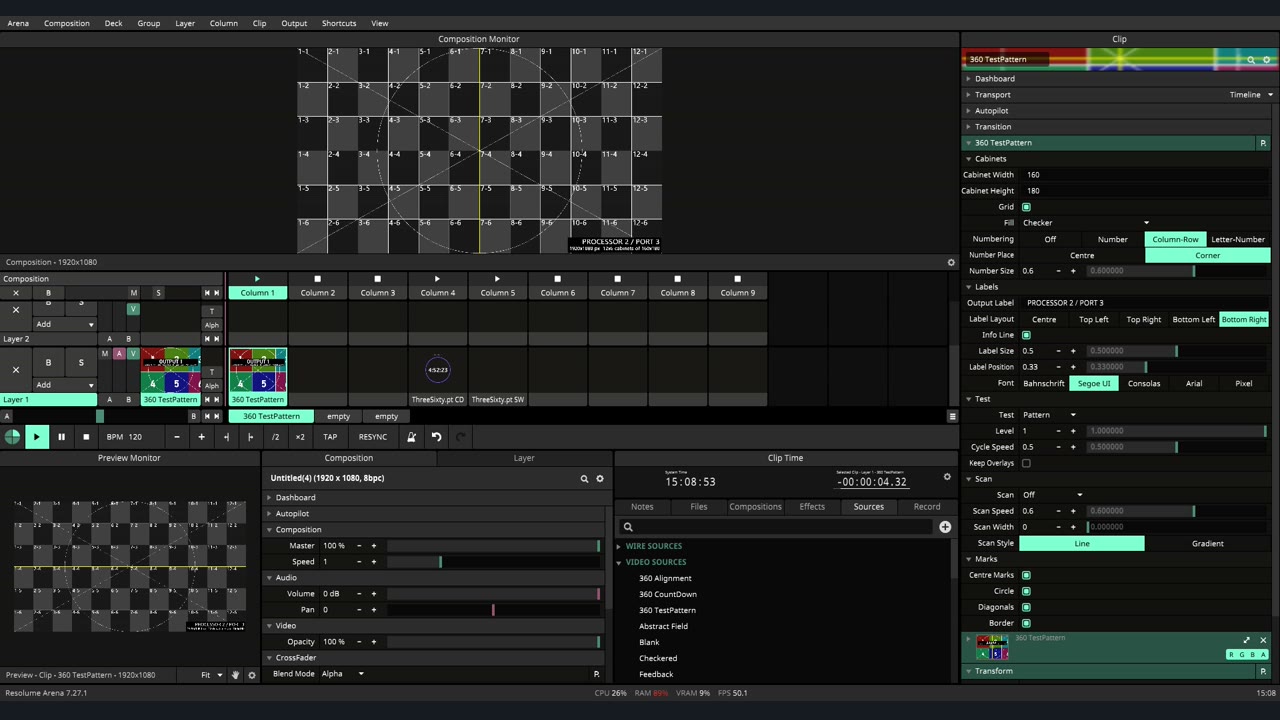Enable the Keep Overlays checkbox

1026,463
